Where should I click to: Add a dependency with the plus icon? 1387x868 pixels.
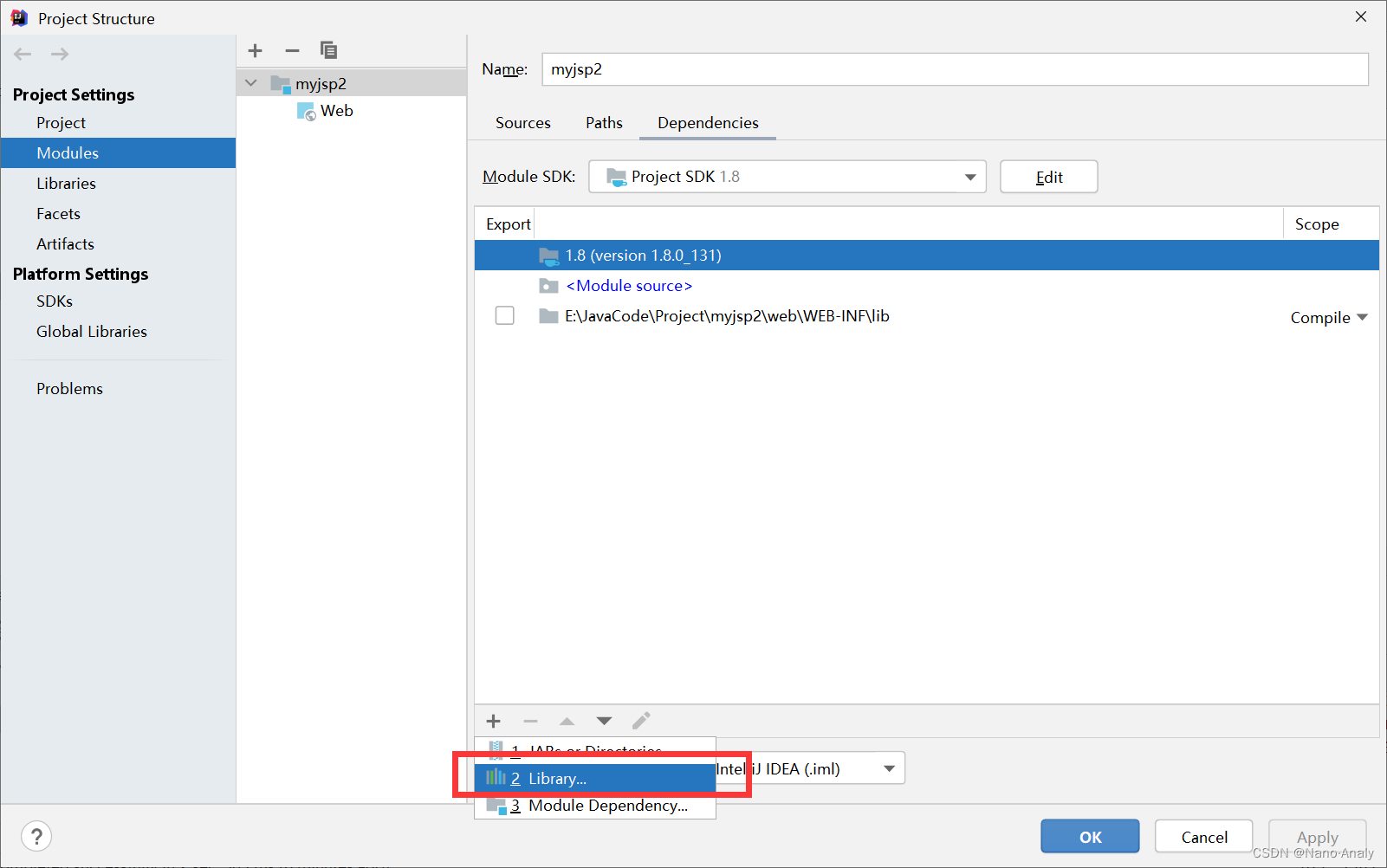point(494,721)
